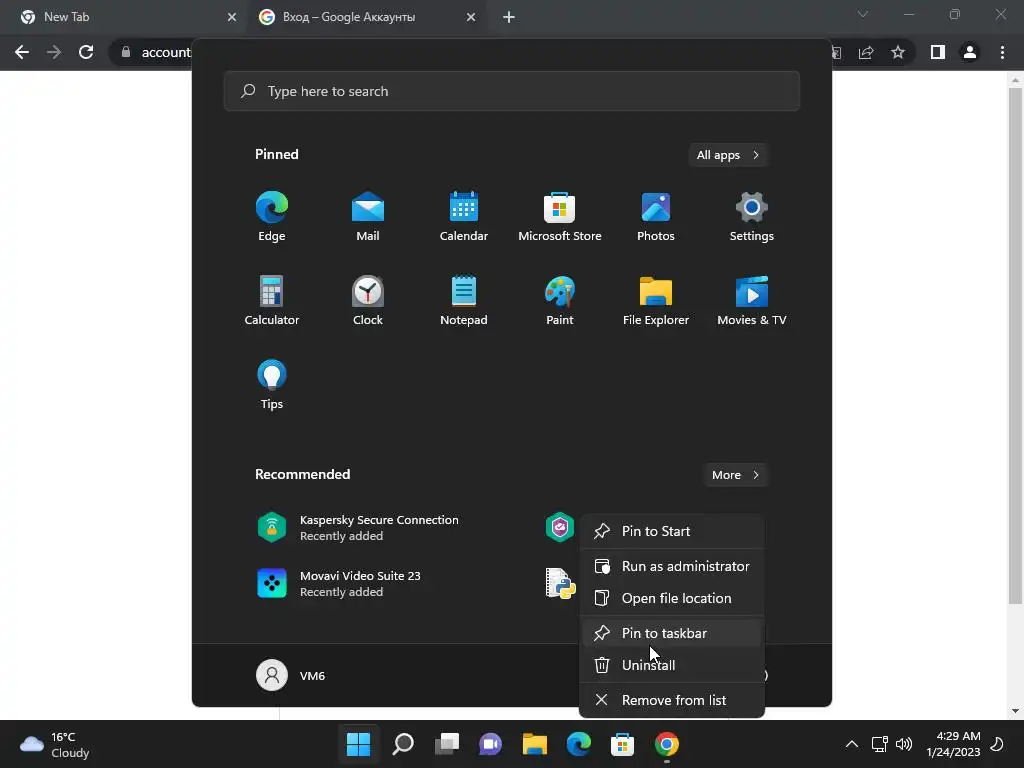
Task: Share this page via Chrome toolbar icon
Action: click(x=866, y=52)
